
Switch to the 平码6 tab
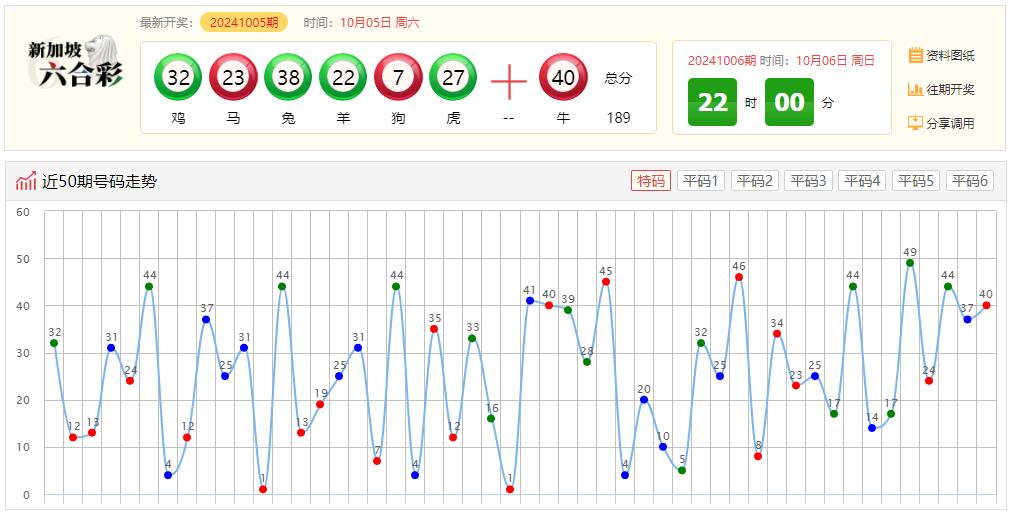pyautogui.click(x=969, y=181)
